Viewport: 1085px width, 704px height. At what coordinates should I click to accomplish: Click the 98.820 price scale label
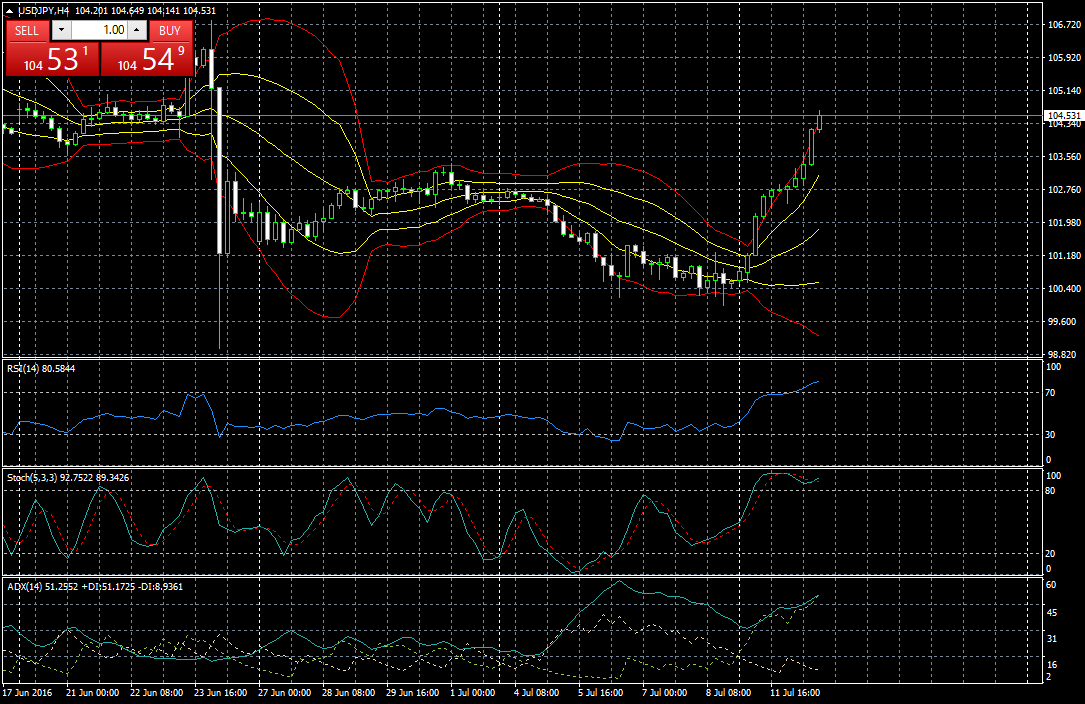pos(1060,355)
